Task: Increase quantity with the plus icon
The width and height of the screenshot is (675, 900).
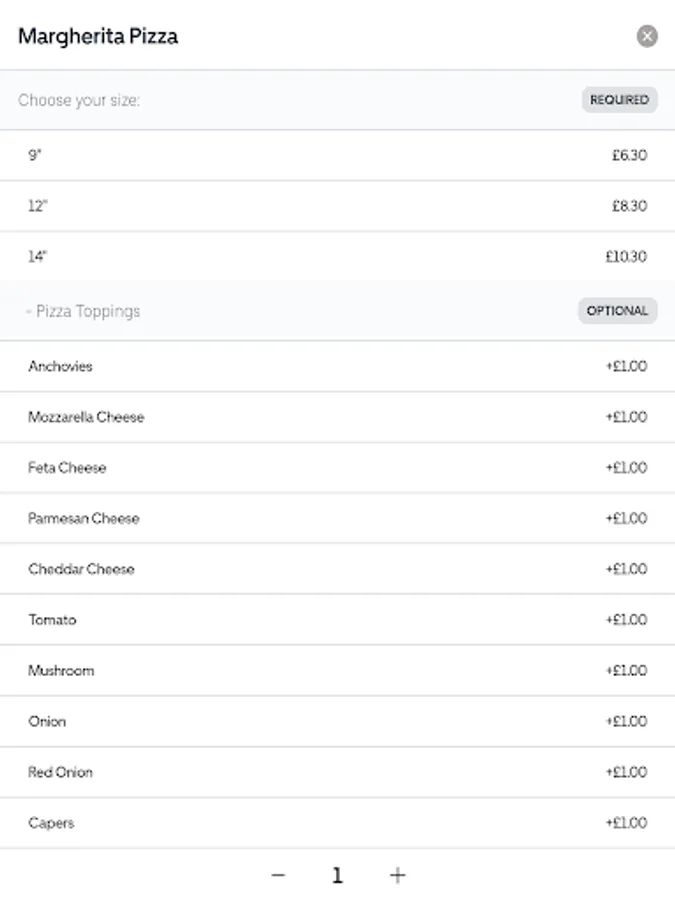Action: click(x=397, y=875)
